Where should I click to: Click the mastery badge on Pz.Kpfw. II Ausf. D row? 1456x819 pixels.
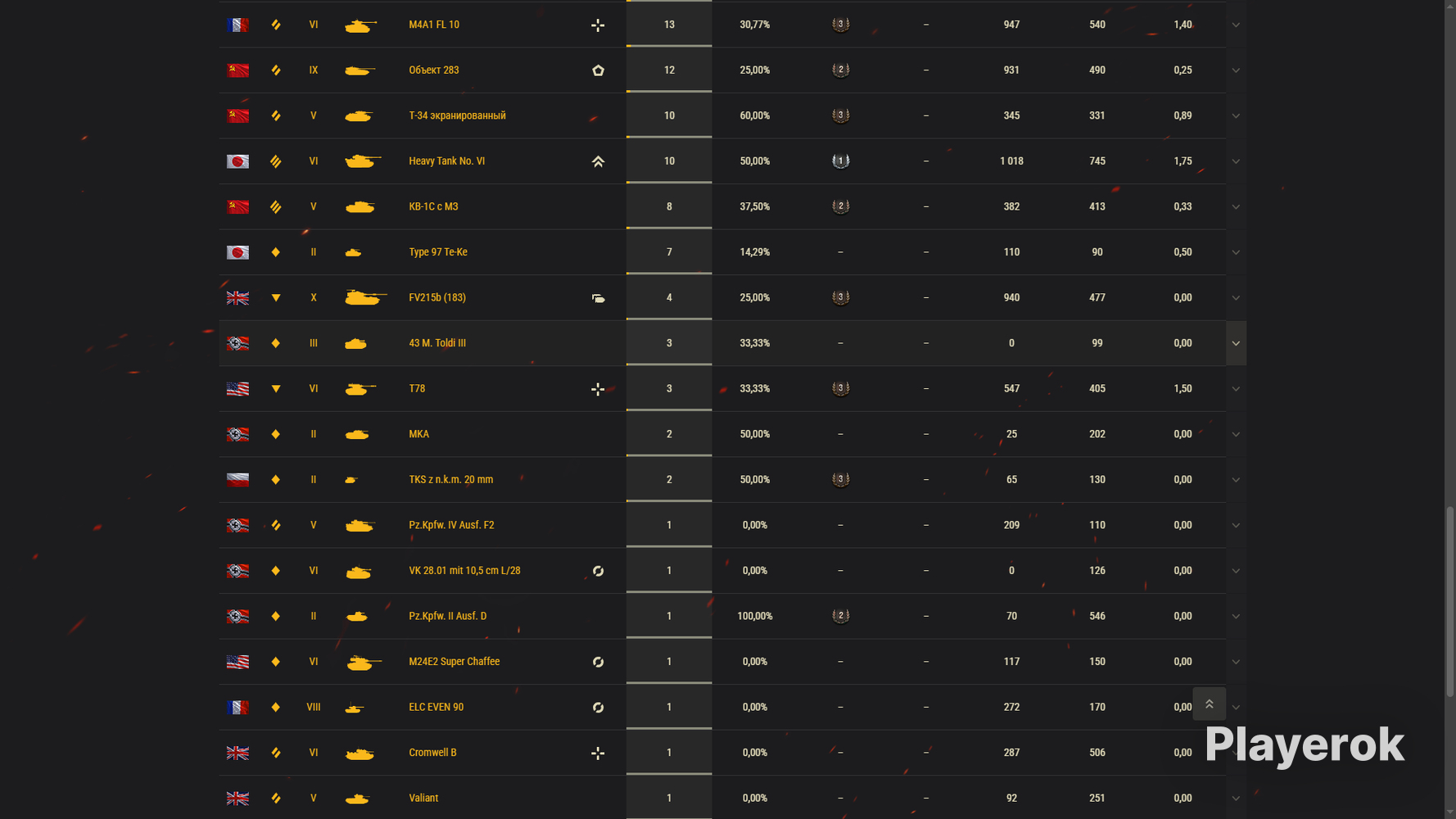pyautogui.click(x=840, y=616)
